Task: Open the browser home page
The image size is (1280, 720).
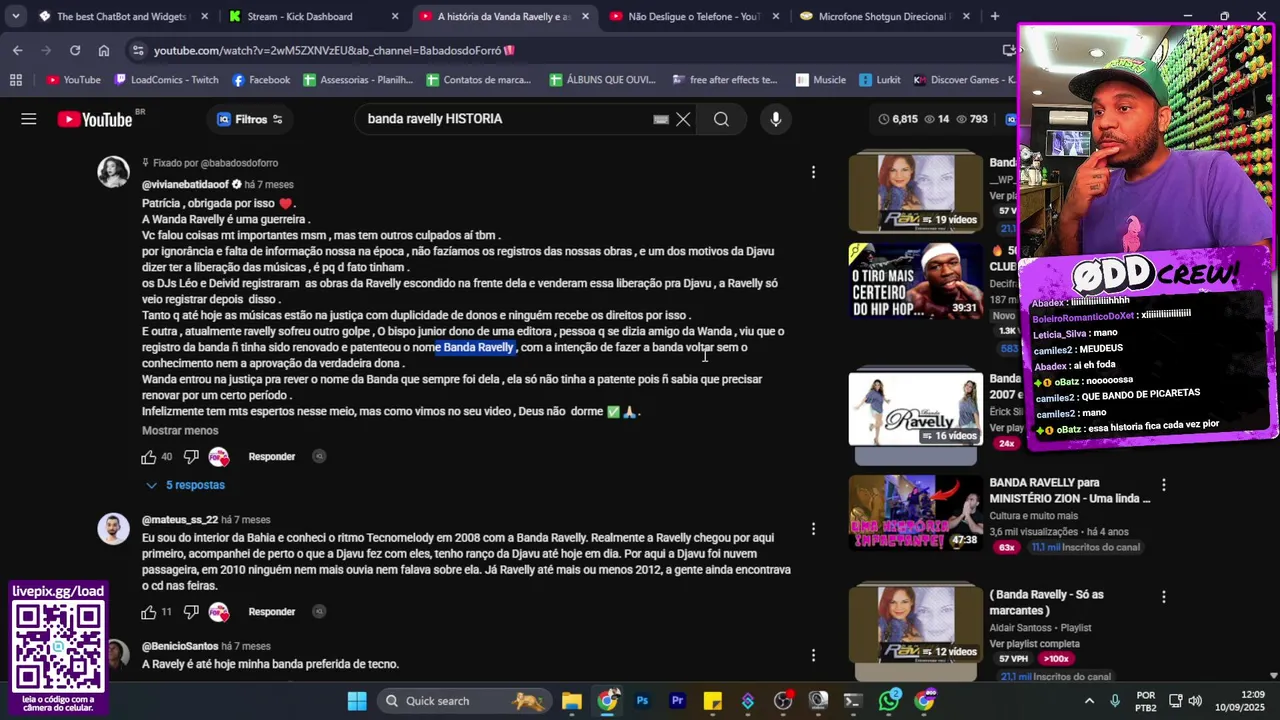Action: tap(104, 50)
